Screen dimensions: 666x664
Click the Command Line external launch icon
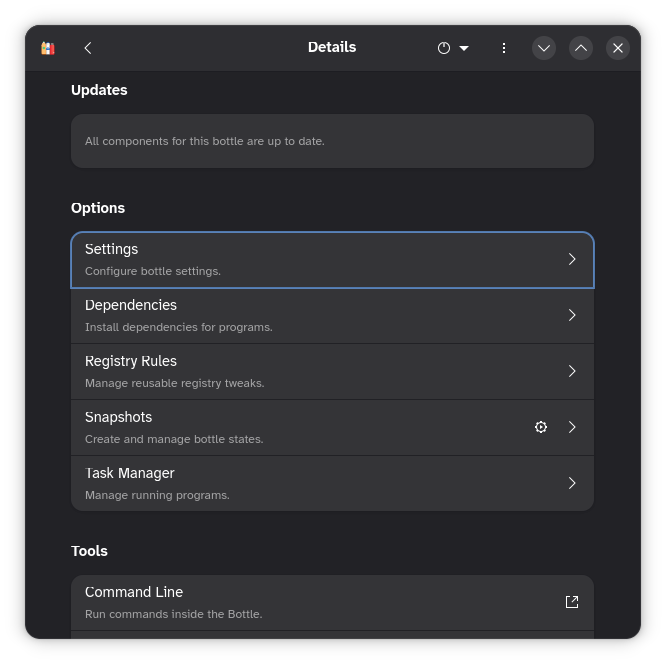point(572,602)
